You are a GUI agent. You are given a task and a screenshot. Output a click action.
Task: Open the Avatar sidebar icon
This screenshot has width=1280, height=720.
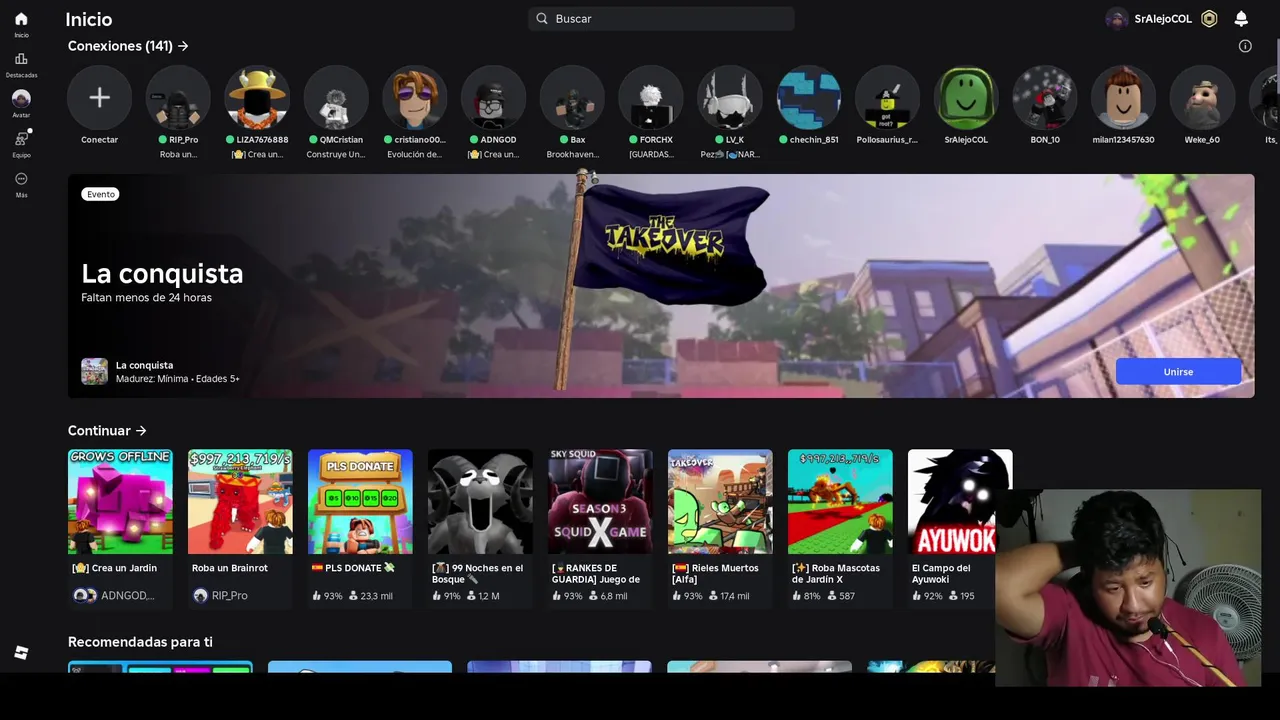tap(21, 99)
